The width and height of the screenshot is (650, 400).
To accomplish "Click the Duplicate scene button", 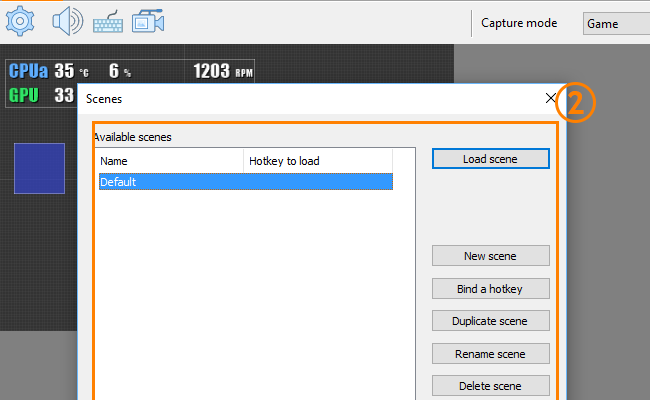I will pyautogui.click(x=490, y=321).
